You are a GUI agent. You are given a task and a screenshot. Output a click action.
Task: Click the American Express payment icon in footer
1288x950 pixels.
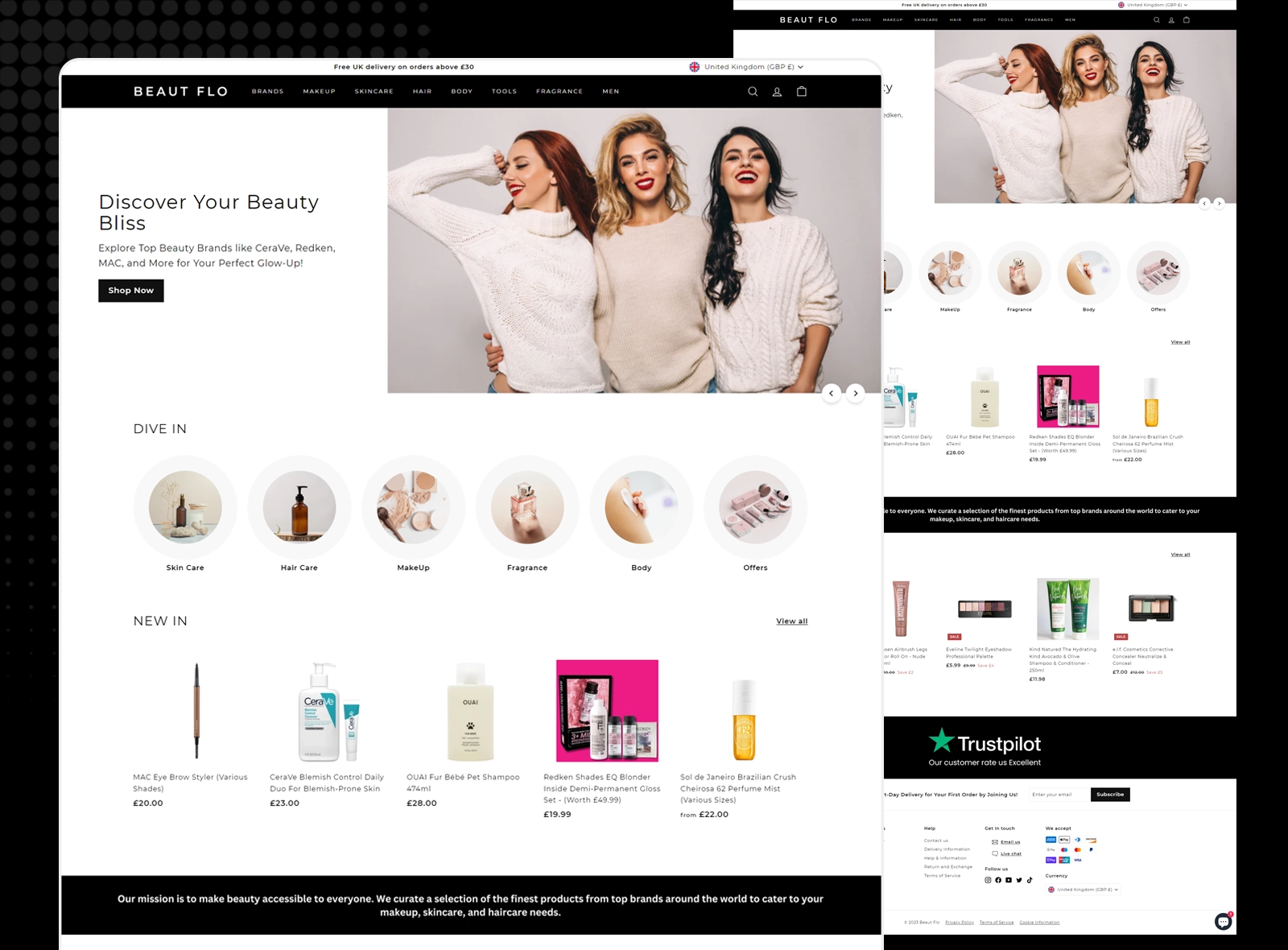coord(1051,840)
